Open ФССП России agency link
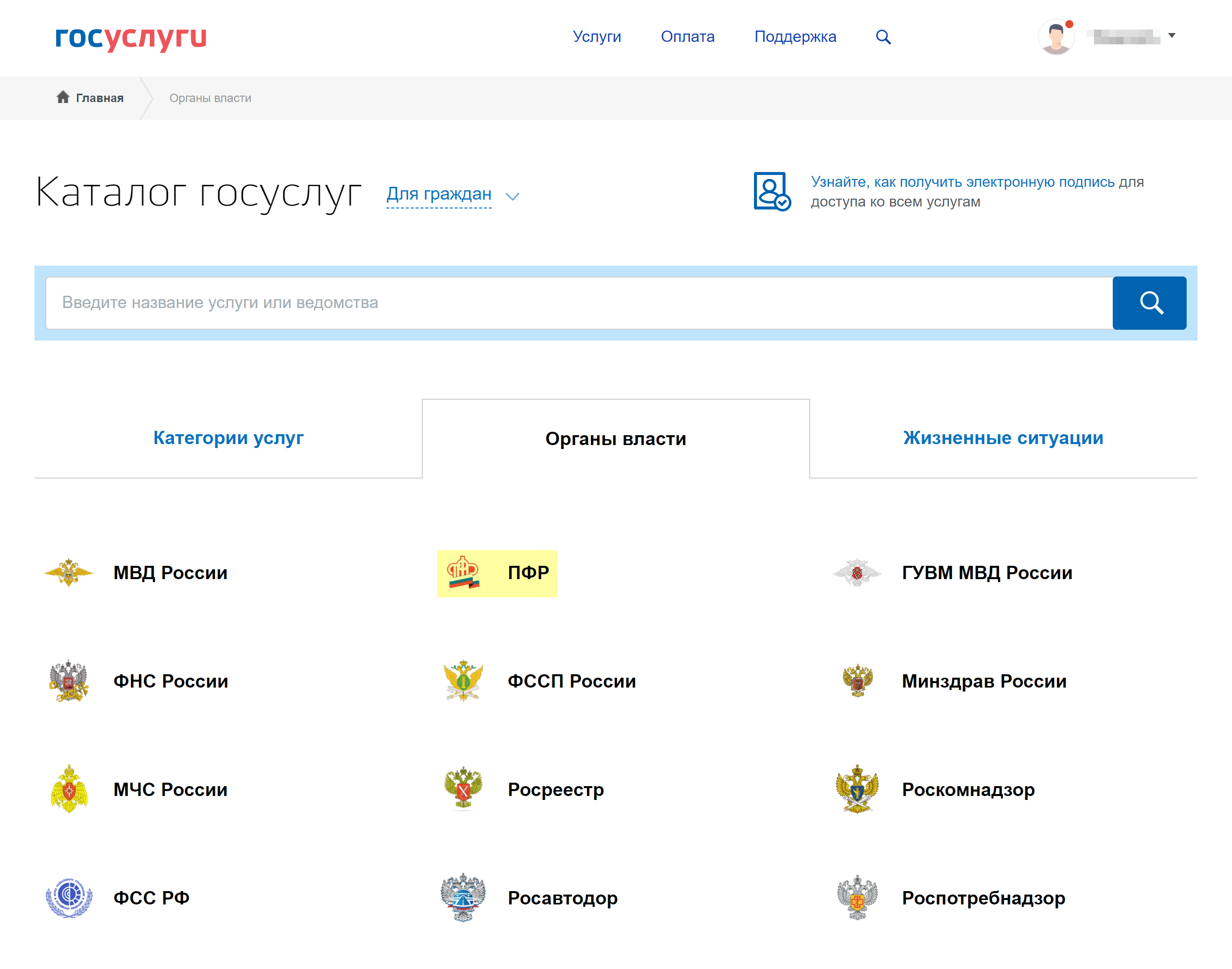The width and height of the screenshot is (1232, 969). pyautogui.click(x=572, y=681)
